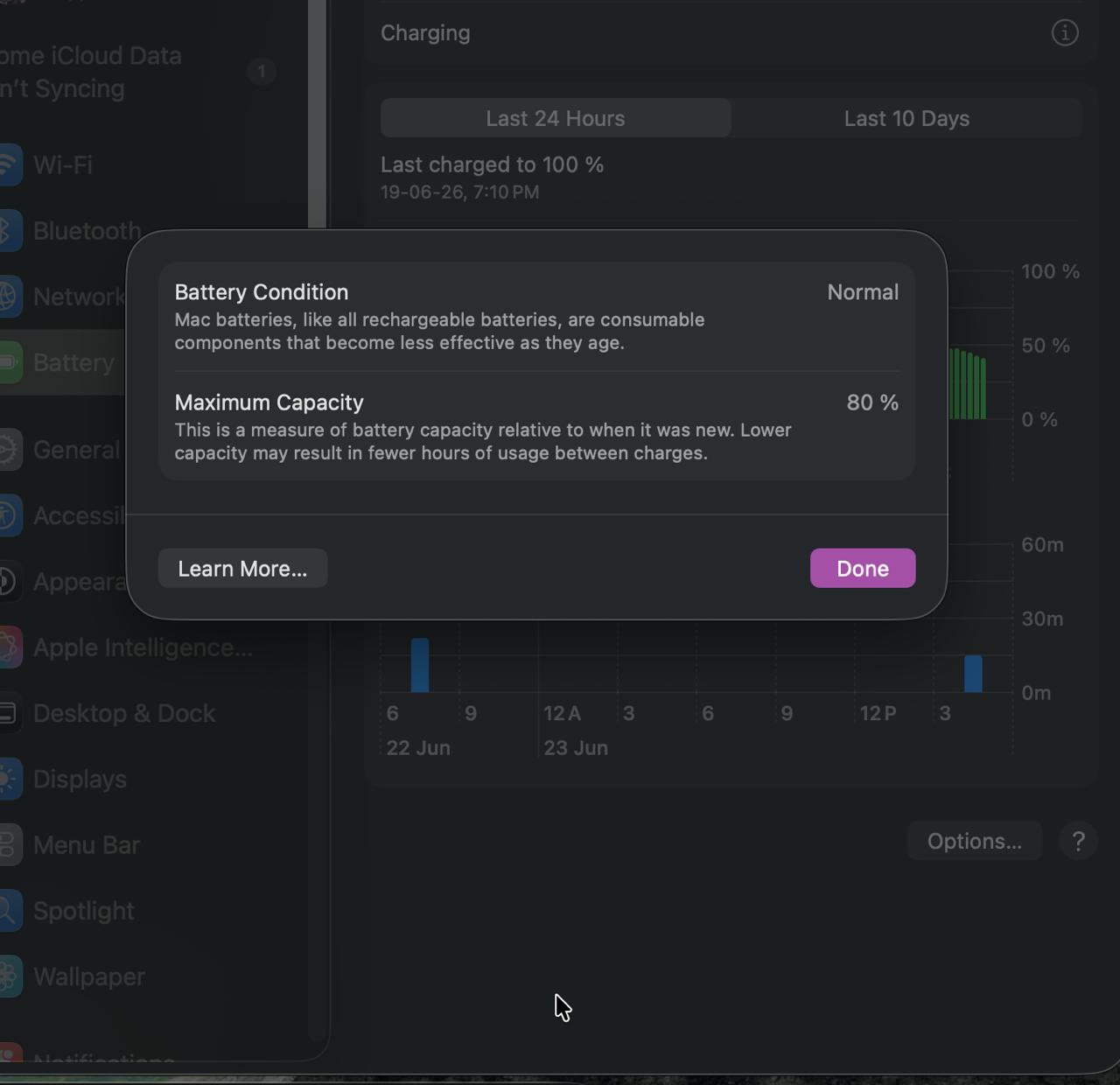Click the green Battery icon in sidebar
The image size is (1120, 1085).
coord(10,362)
